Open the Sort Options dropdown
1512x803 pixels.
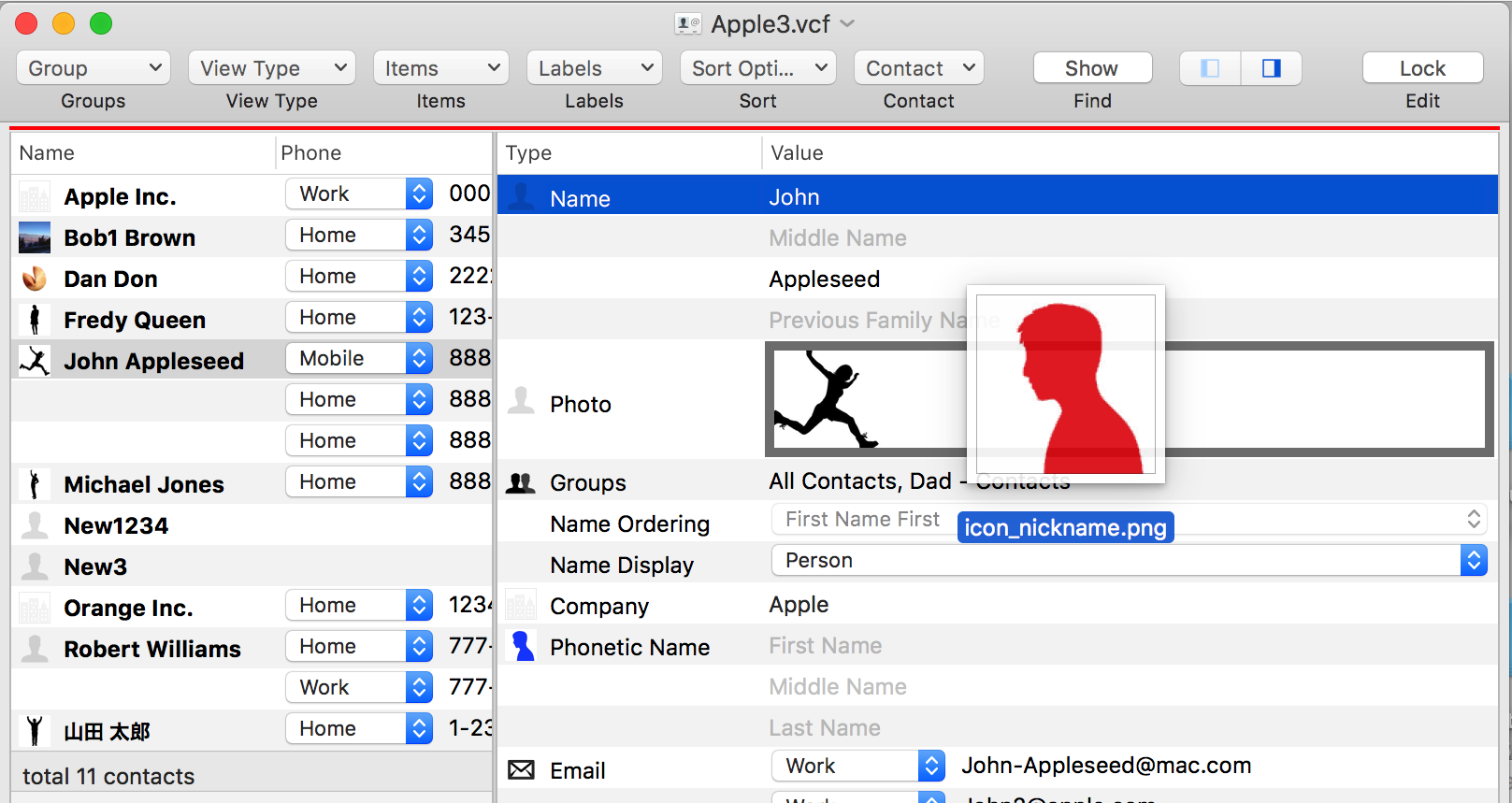tap(757, 68)
